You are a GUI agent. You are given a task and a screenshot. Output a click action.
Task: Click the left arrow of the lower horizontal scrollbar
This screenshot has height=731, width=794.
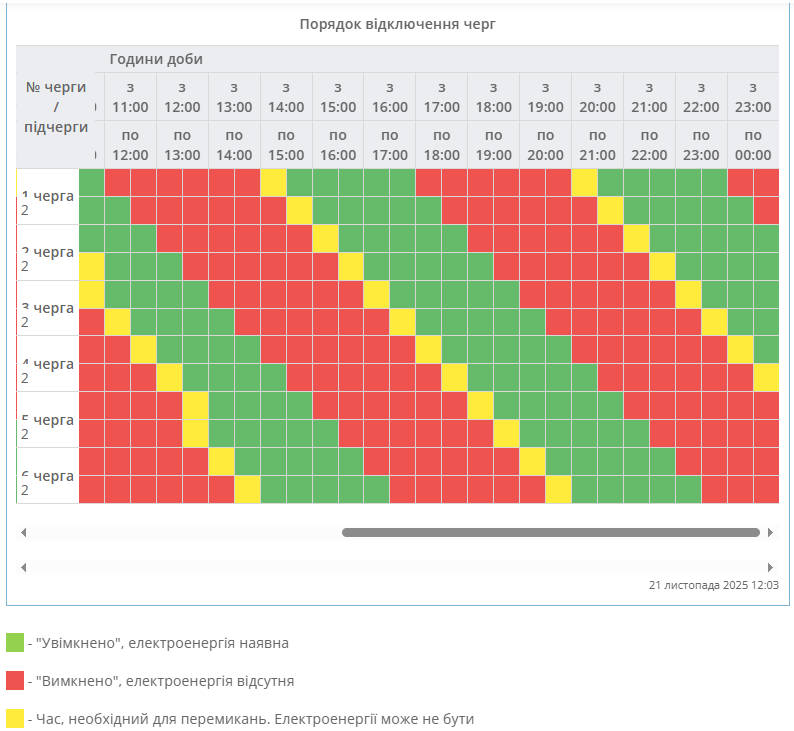click(24, 567)
